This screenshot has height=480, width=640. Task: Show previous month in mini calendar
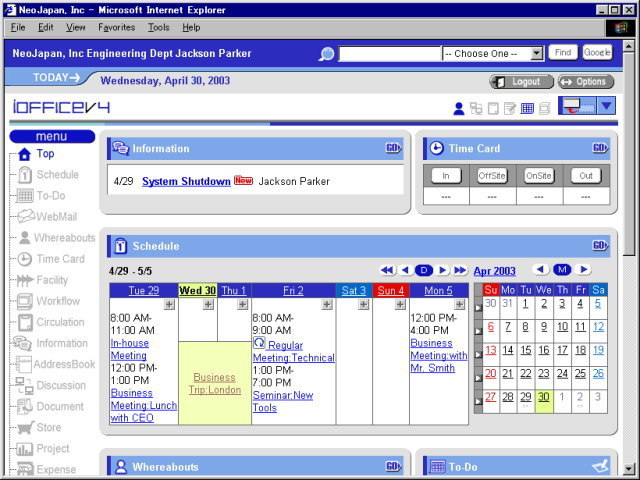coord(540,269)
